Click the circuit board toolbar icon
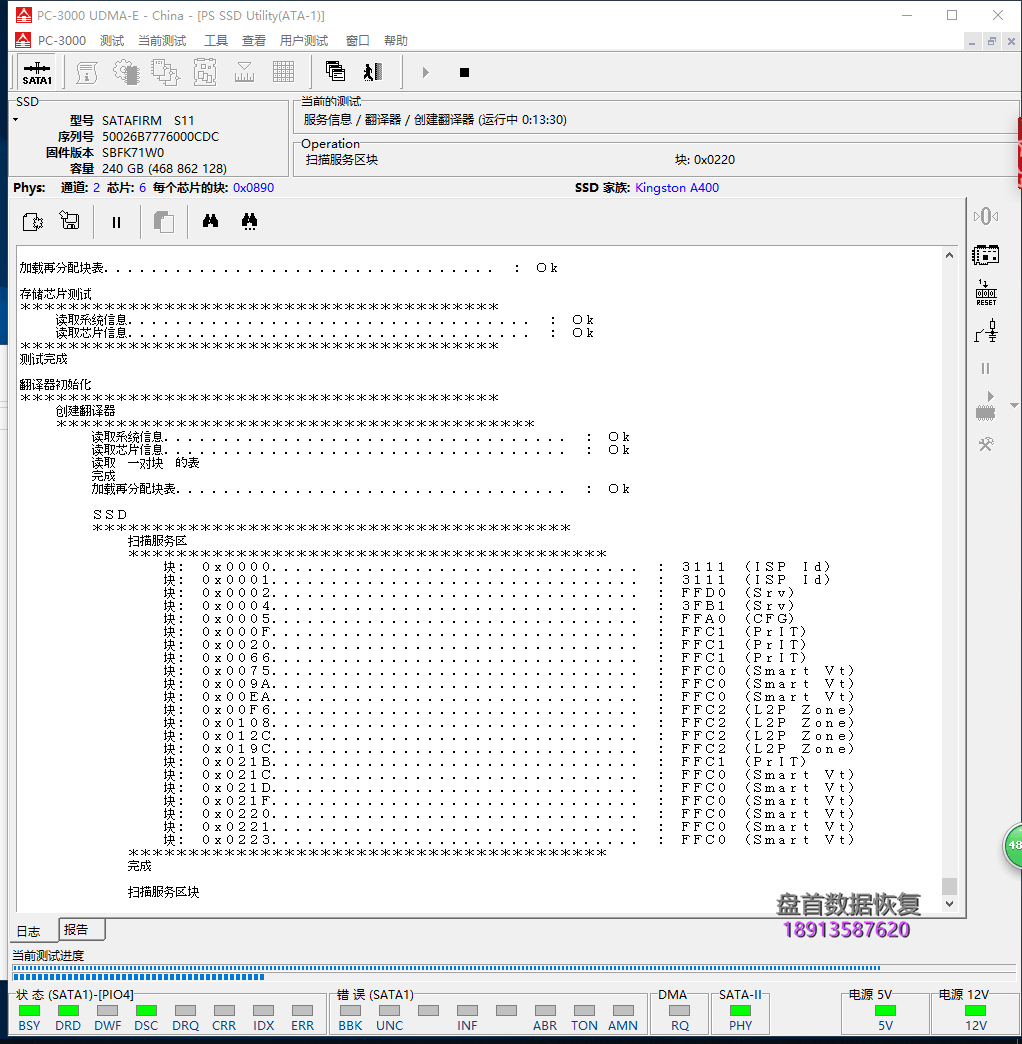Viewport: 1022px width, 1044px height. (205, 72)
